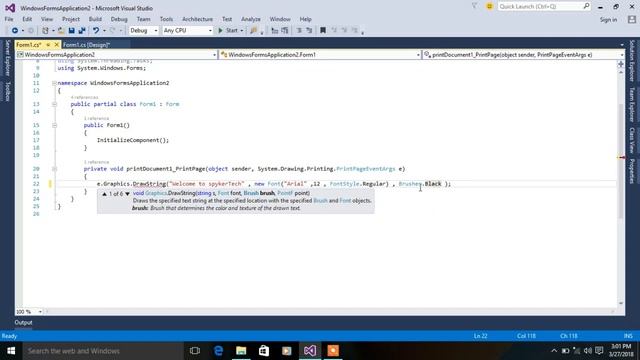Open the Tools menu
The width and height of the screenshot is (640, 360).
166,19
